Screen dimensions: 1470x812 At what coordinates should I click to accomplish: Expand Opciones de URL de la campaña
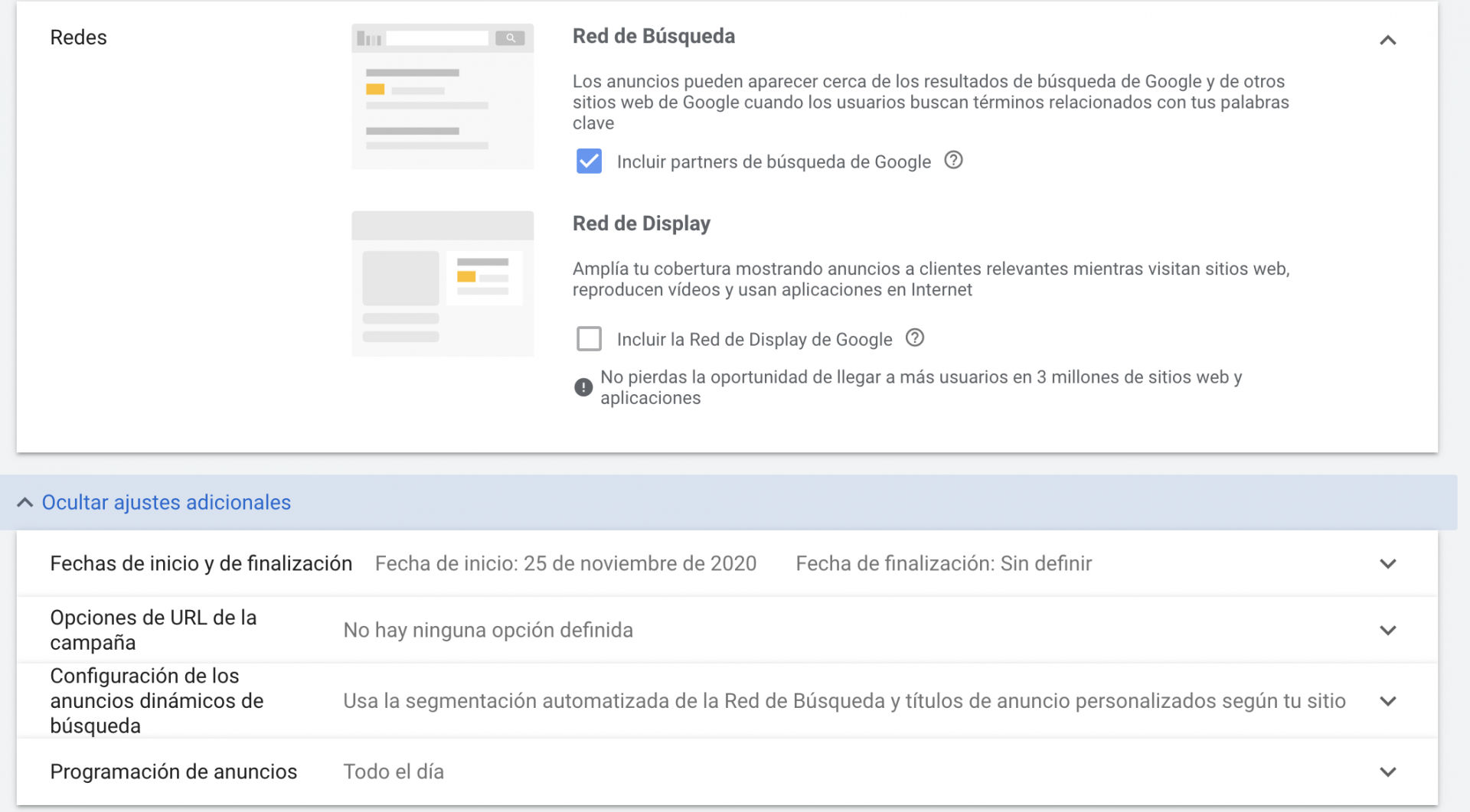(x=1388, y=631)
